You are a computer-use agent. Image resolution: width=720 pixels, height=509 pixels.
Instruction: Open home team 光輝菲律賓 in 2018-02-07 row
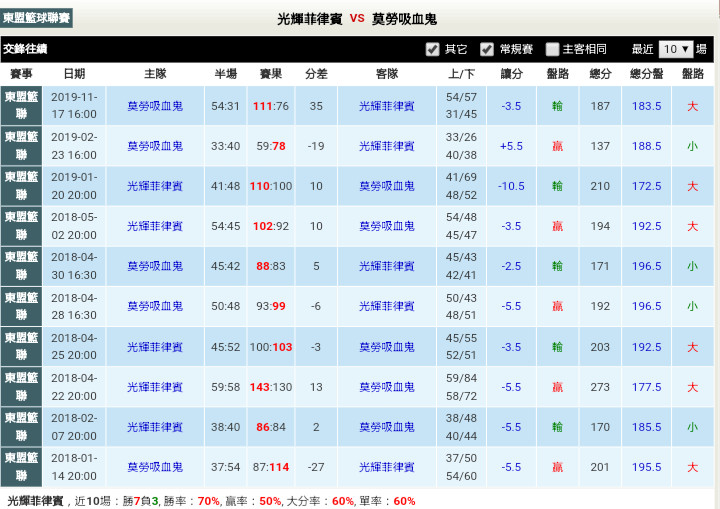pos(155,427)
